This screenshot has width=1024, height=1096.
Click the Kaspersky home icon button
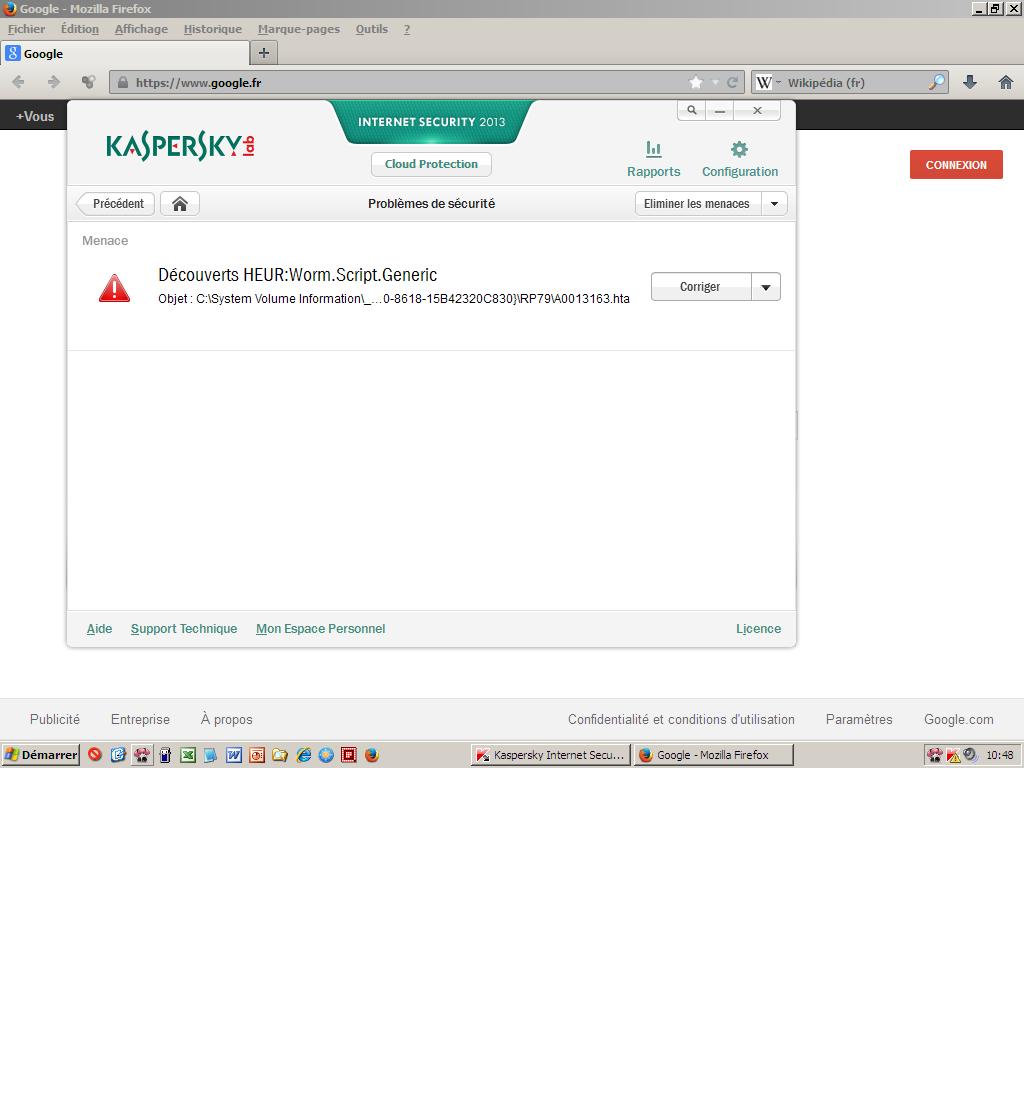click(180, 203)
